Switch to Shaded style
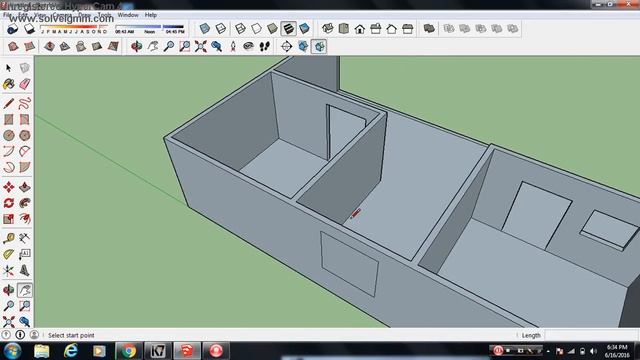 [x=272, y=29]
